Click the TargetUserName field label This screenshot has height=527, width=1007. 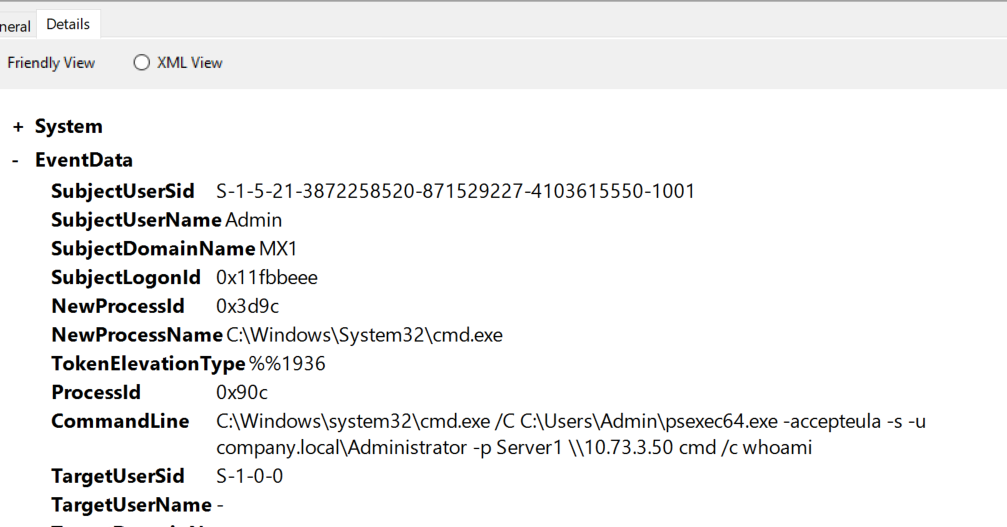[131, 506]
